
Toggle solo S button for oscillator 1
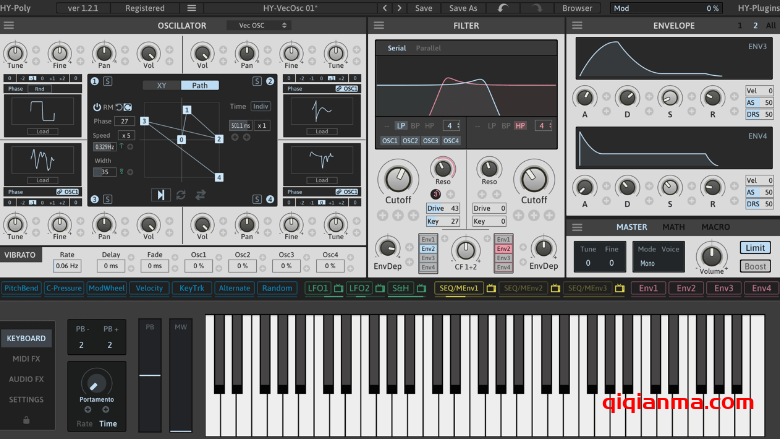pos(107,82)
